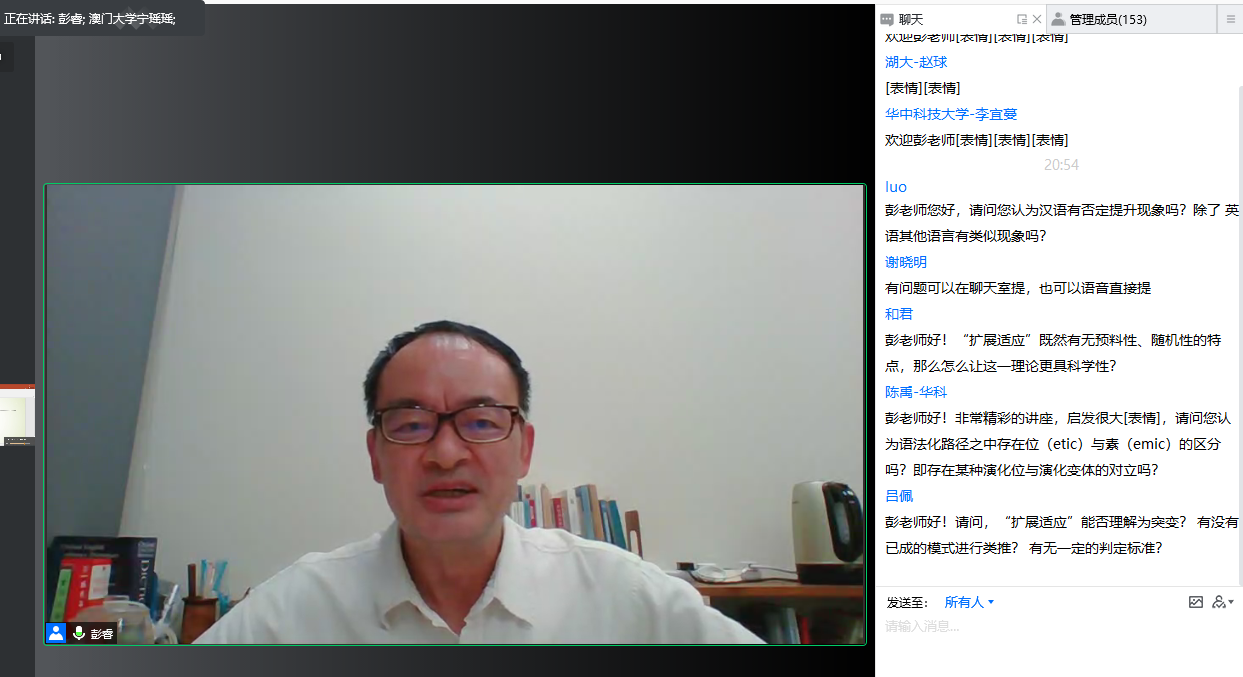Select the 聊天 chat tab
Viewport: 1243px width, 677px height.
tap(905, 18)
